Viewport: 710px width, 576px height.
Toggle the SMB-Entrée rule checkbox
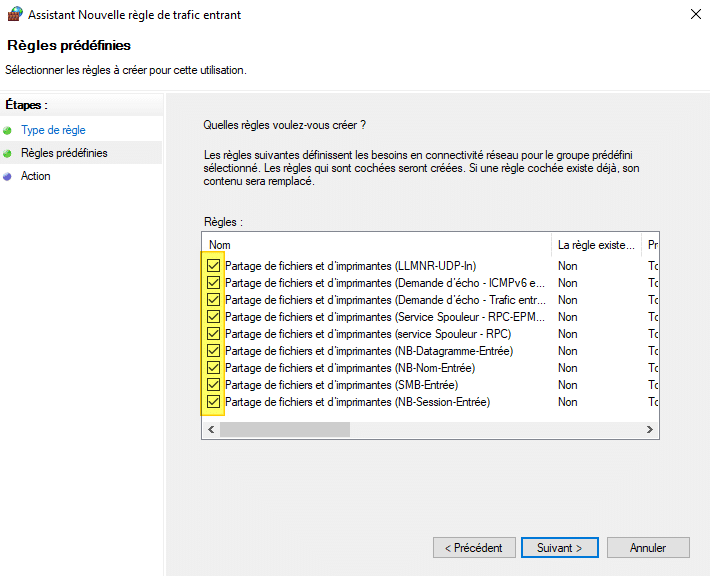click(213, 385)
